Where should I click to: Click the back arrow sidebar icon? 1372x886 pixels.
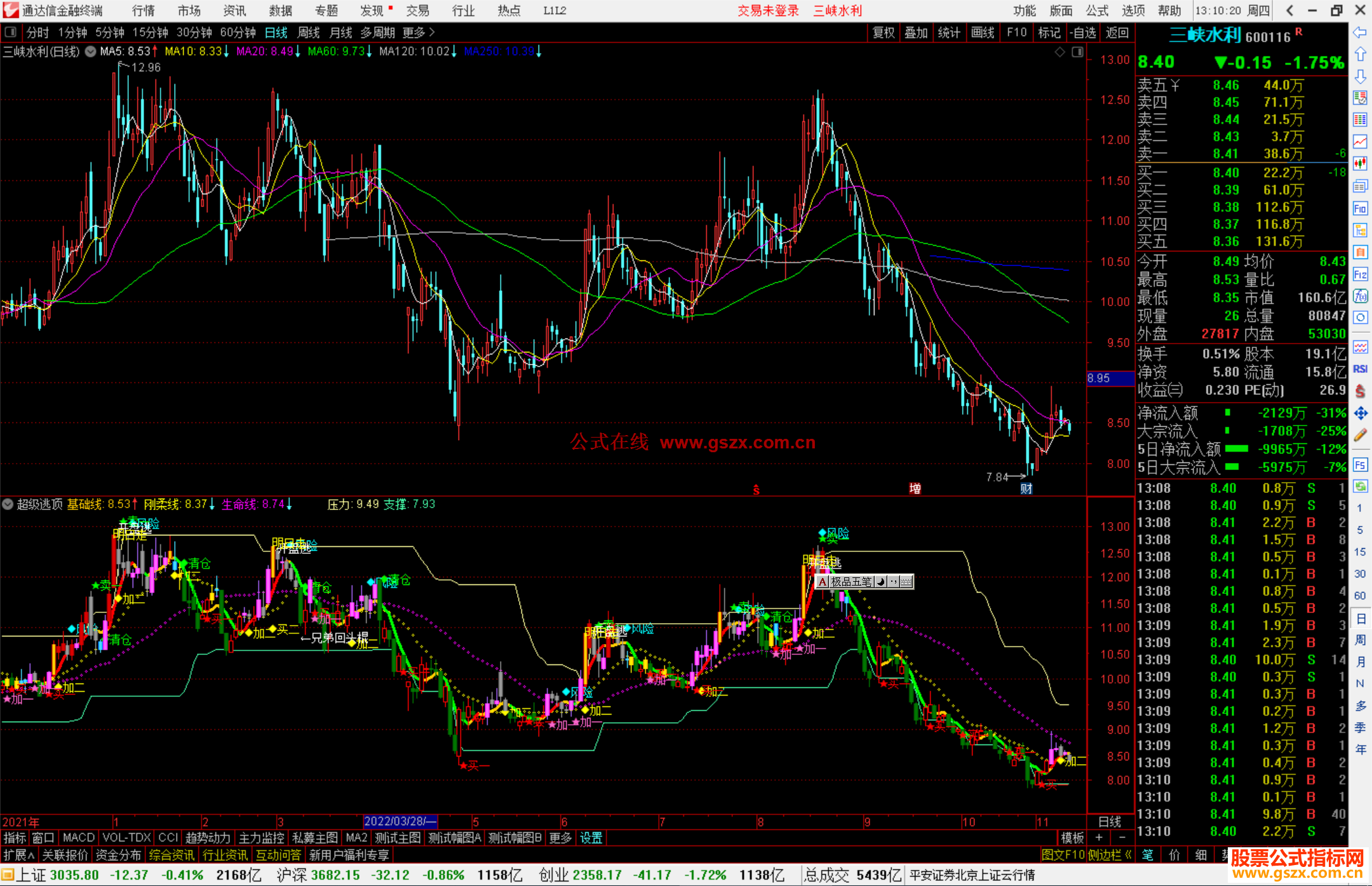coord(1360,32)
